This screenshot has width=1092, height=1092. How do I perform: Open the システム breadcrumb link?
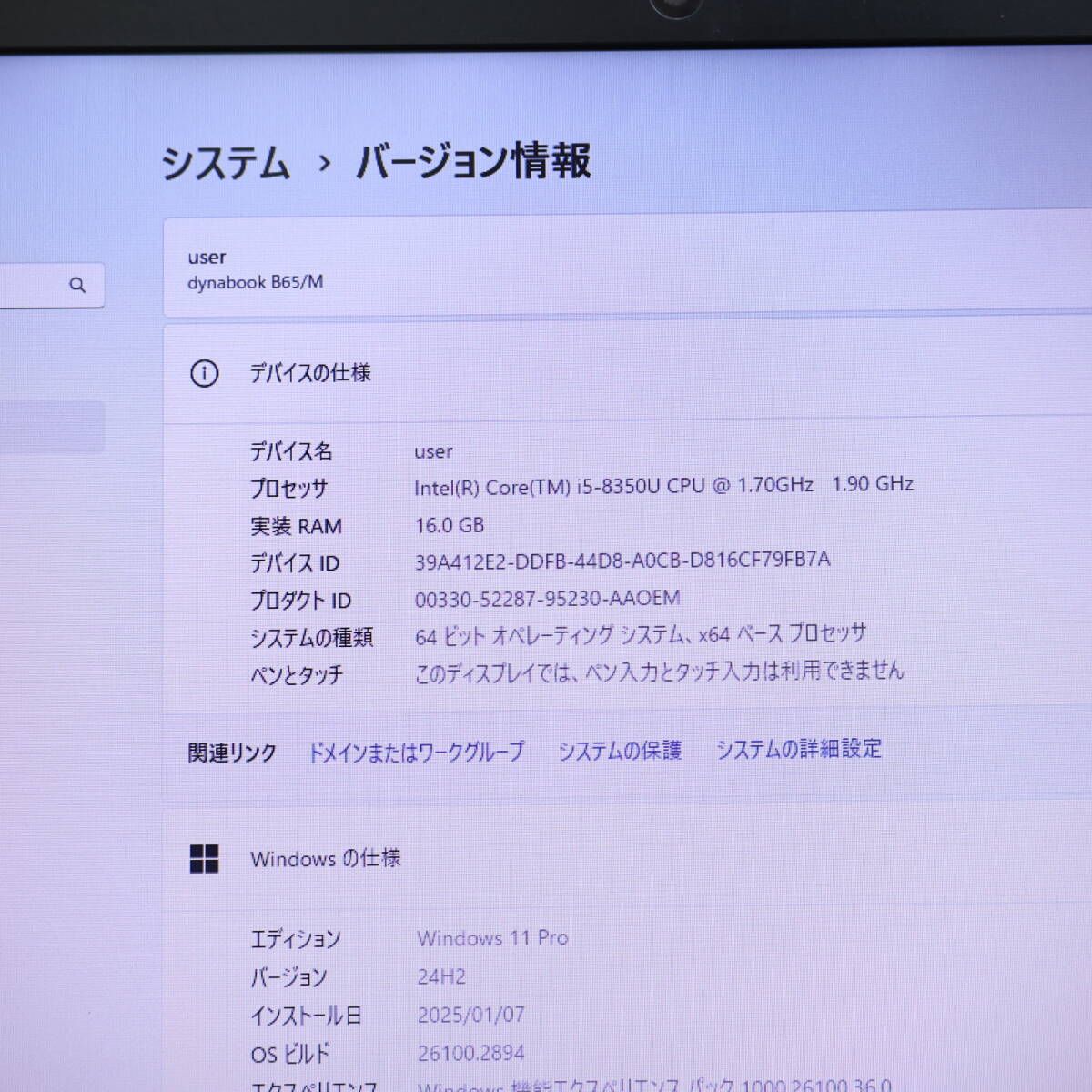[x=226, y=164]
